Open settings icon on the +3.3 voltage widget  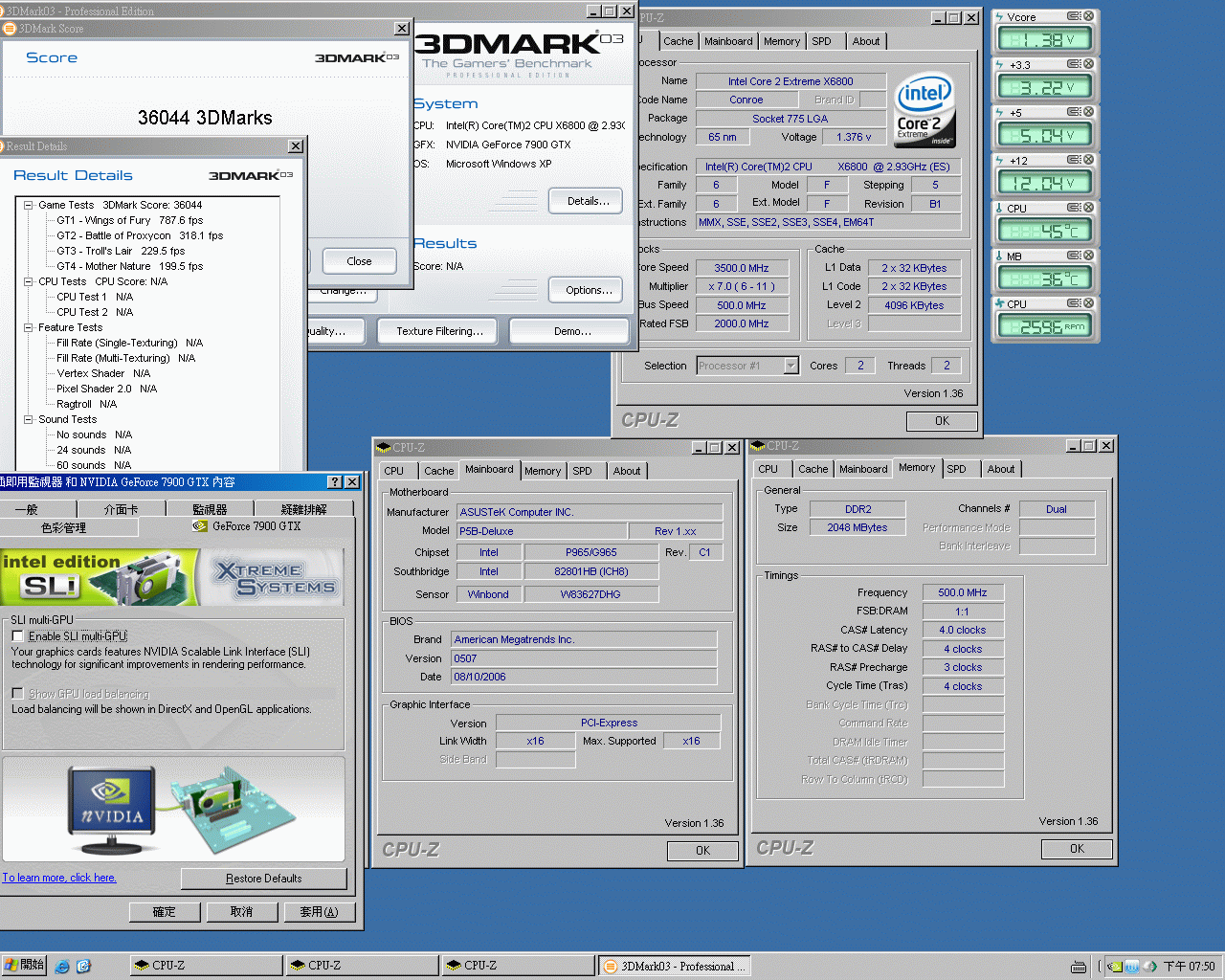1075,64
